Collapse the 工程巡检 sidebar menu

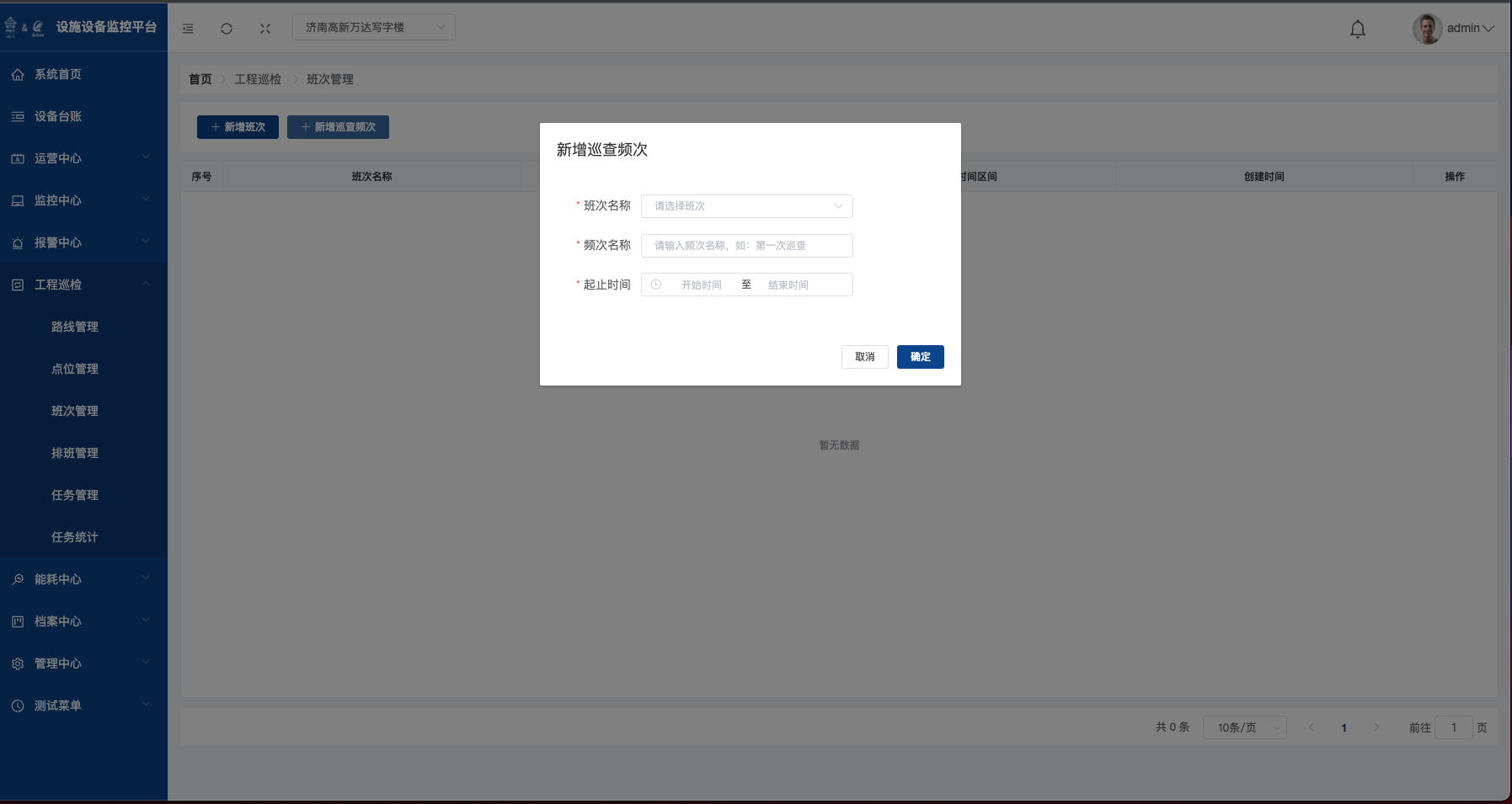[x=83, y=285]
